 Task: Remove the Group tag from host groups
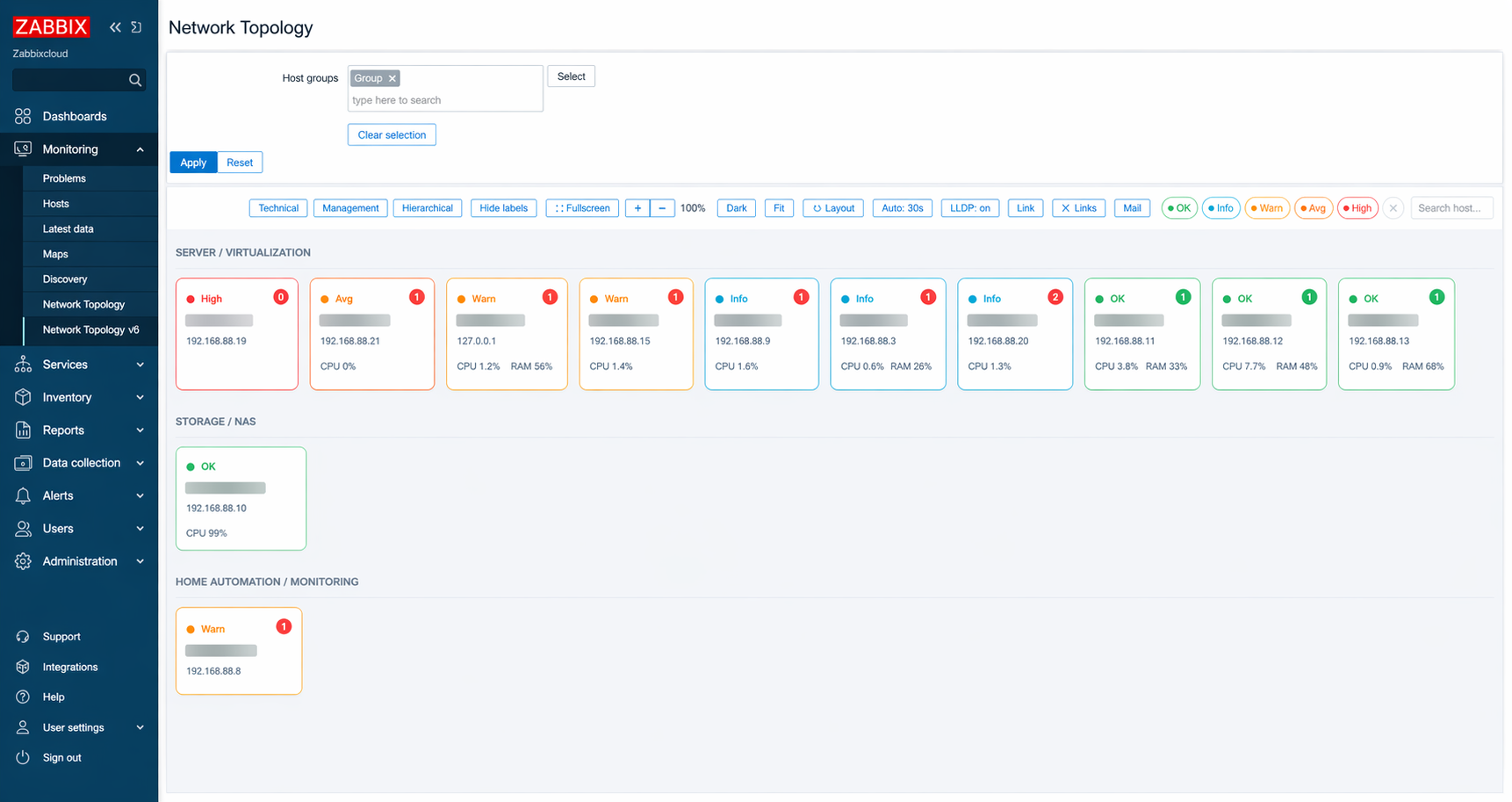click(392, 78)
